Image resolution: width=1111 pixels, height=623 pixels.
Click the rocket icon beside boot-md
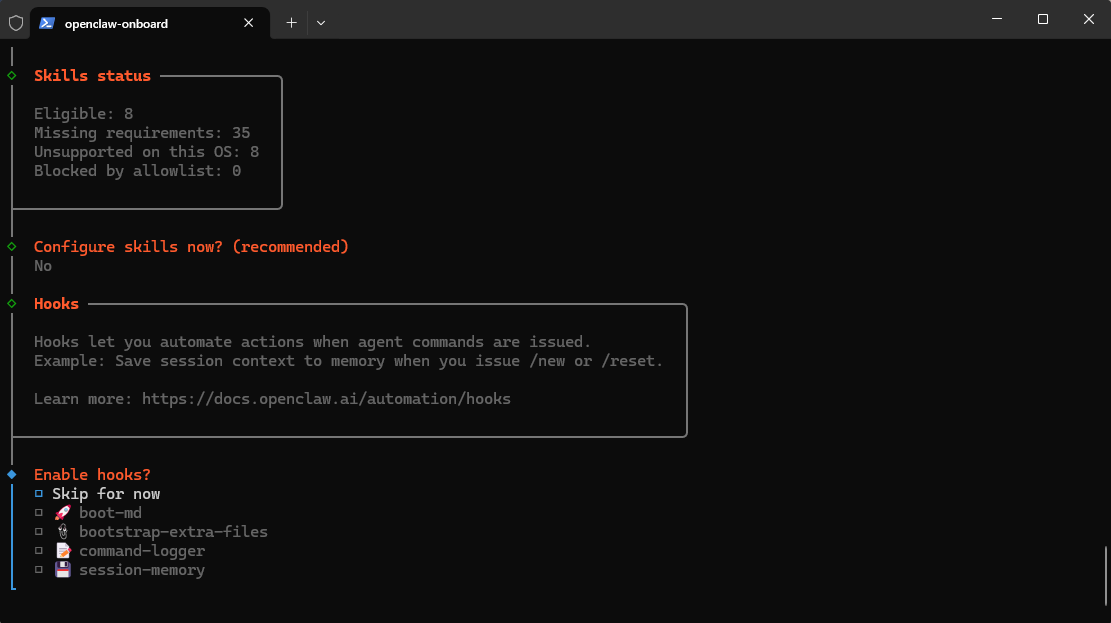pyautogui.click(x=62, y=513)
